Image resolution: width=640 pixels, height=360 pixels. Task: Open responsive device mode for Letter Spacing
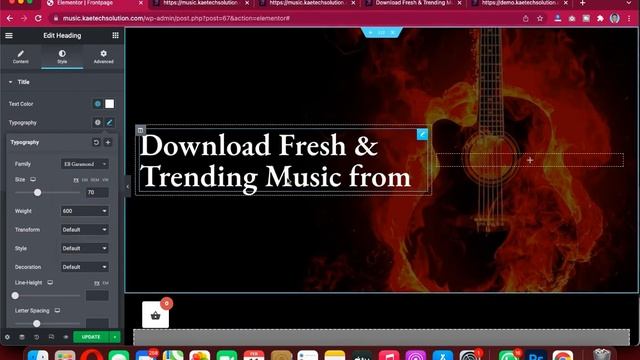[x=58, y=311]
